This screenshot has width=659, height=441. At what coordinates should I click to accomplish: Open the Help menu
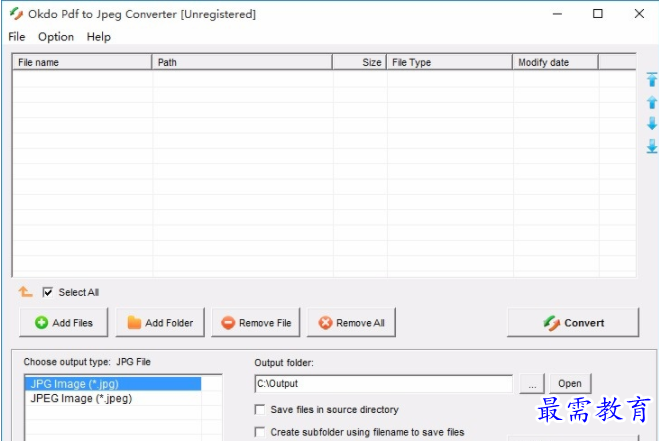tap(99, 37)
